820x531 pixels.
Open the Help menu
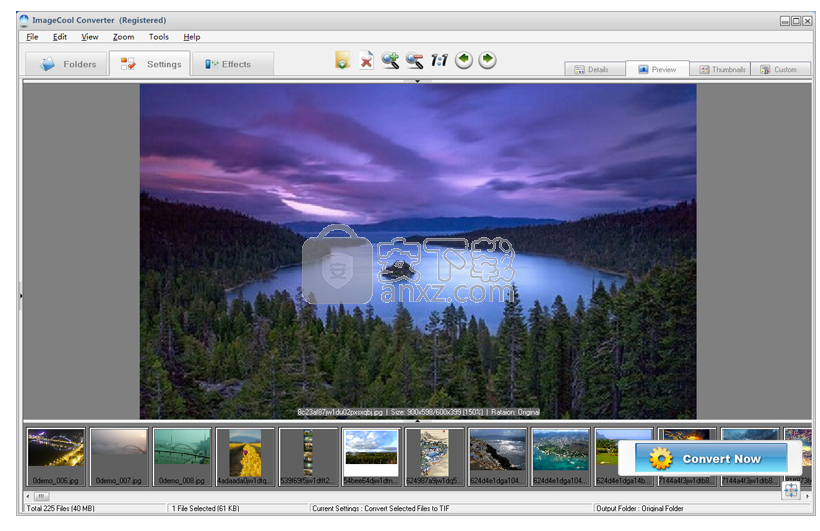192,37
